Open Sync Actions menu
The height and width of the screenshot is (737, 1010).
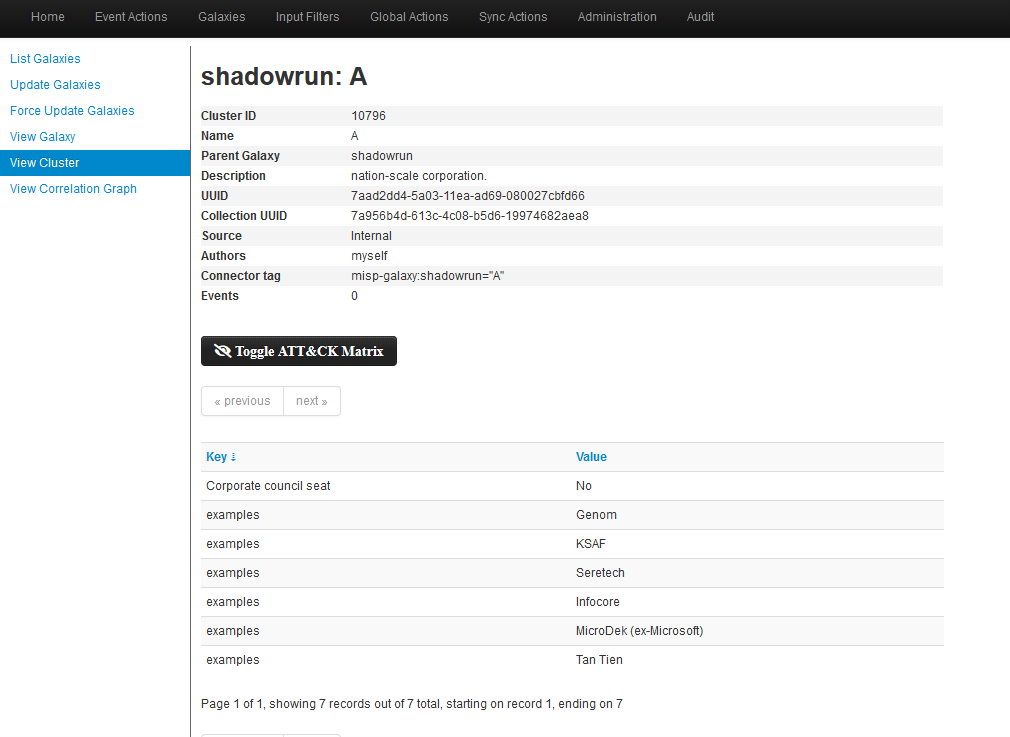coord(513,17)
